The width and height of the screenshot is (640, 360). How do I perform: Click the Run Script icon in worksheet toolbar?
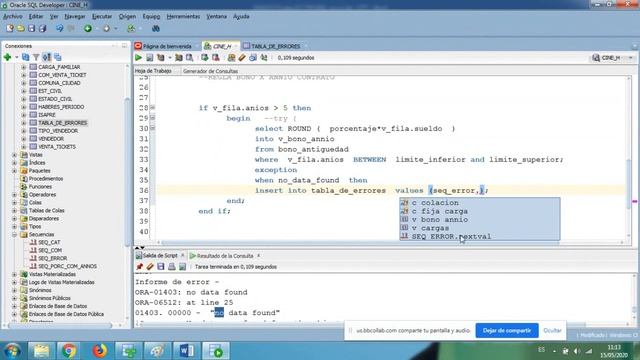point(150,58)
